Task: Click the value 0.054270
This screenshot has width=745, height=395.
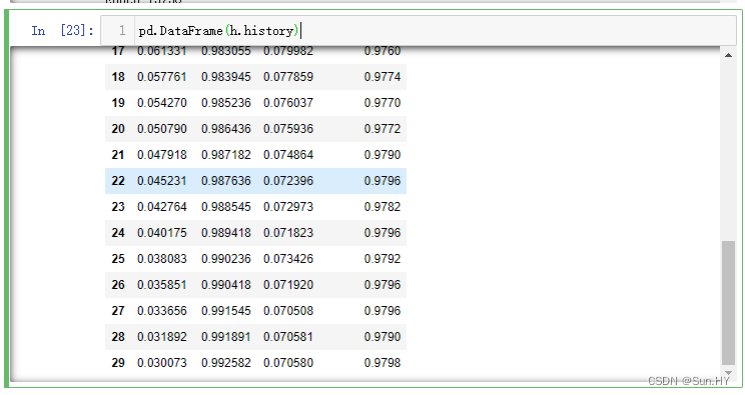Action: tap(162, 103)
